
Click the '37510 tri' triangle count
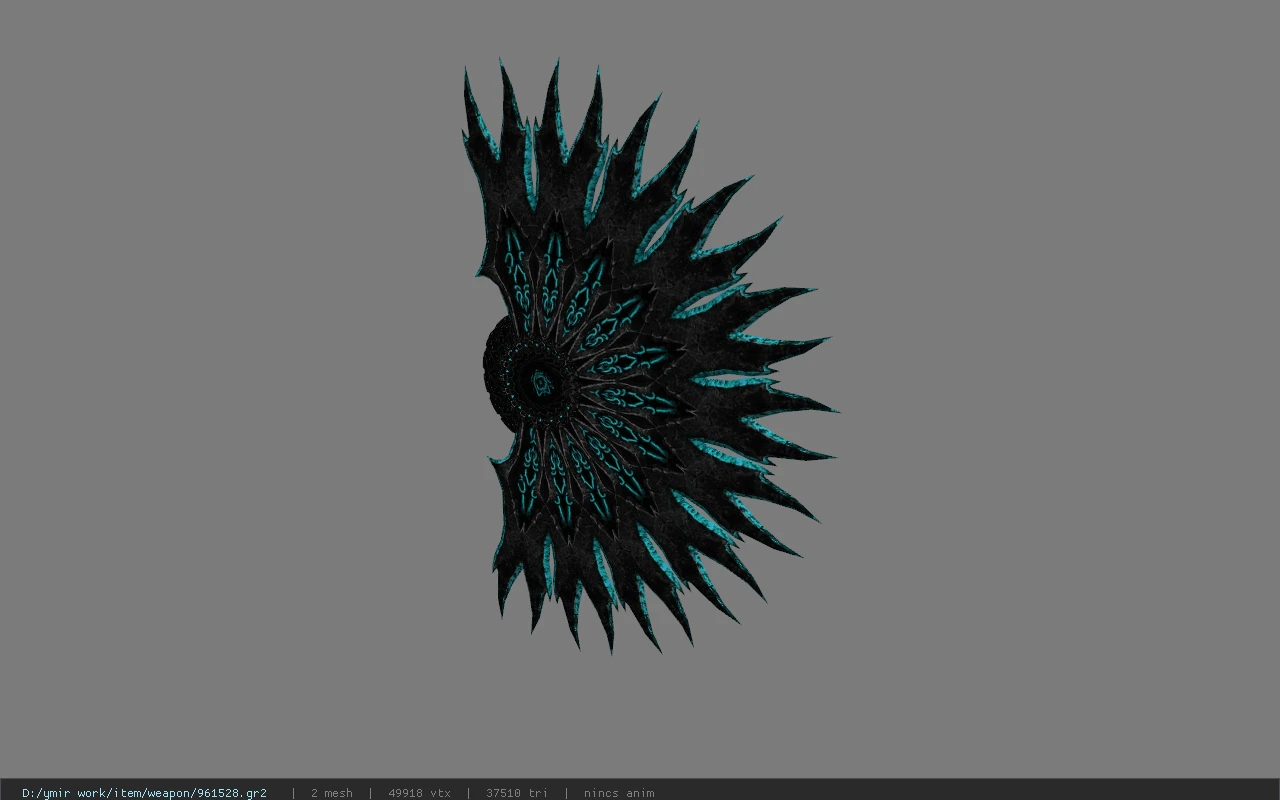click(x=516, y=793)
